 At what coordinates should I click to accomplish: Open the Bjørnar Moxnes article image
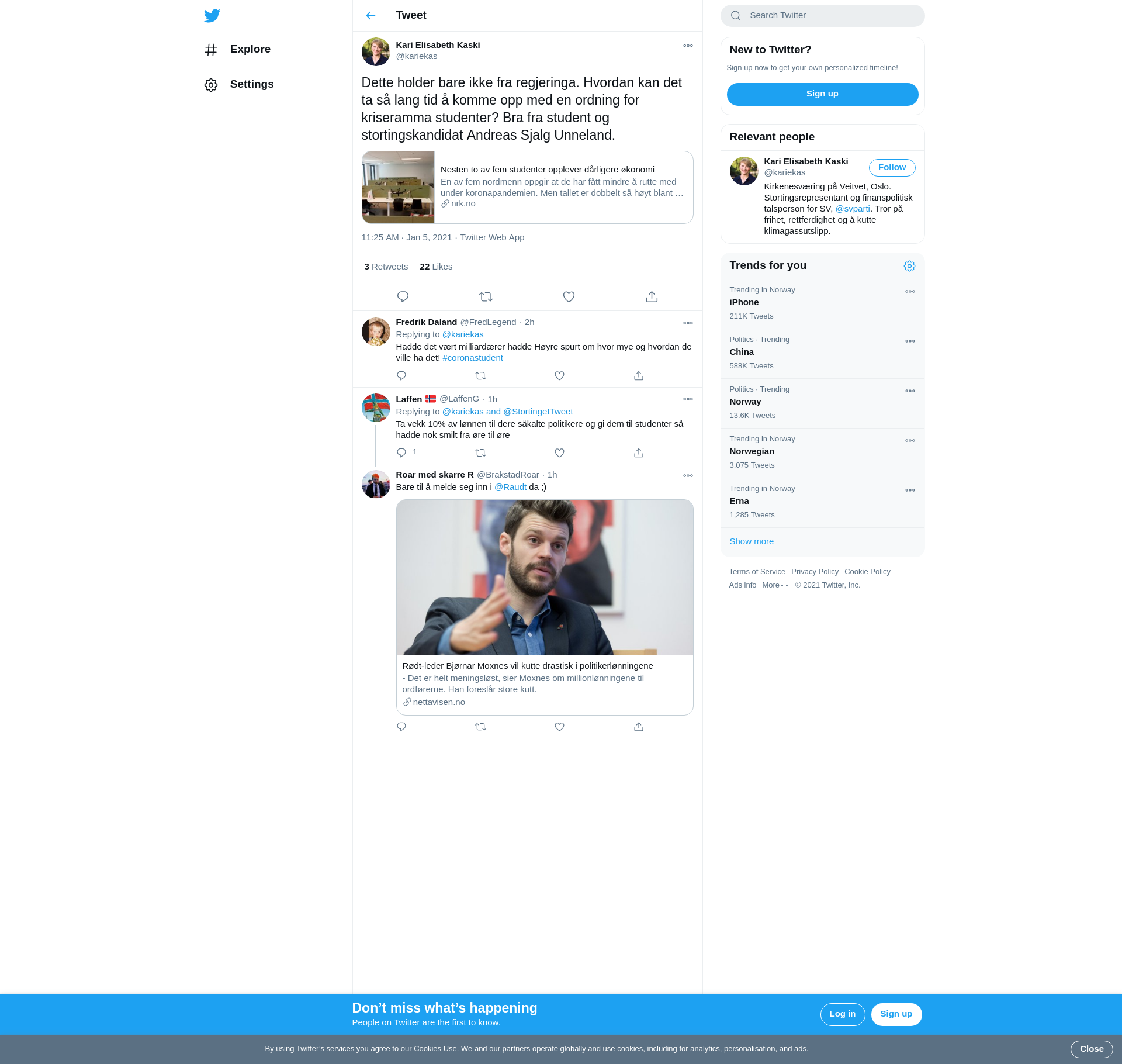(545, 577)
